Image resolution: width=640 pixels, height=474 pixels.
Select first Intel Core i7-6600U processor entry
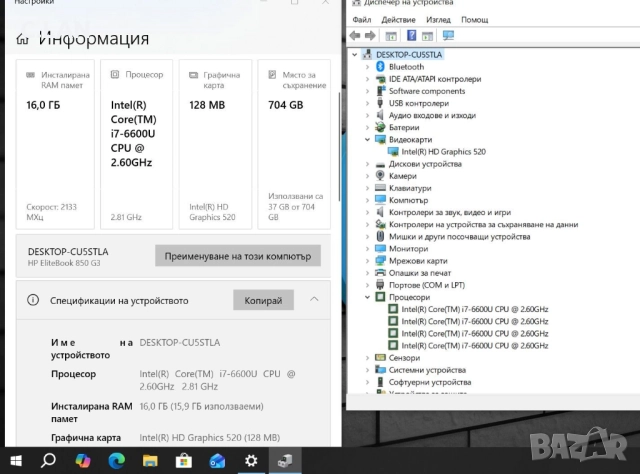(475, 309)
